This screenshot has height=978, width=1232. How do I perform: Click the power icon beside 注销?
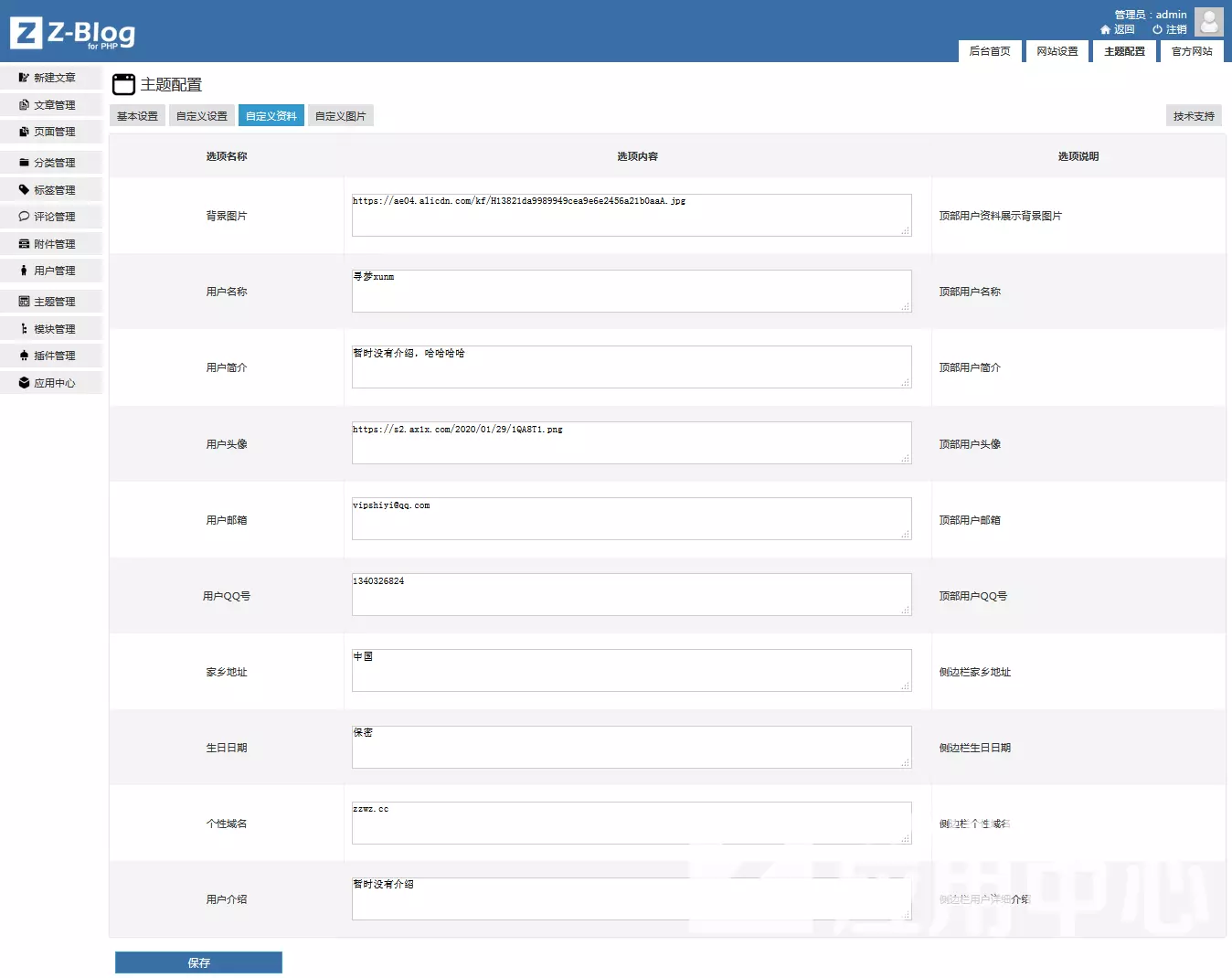[1157, 29]
